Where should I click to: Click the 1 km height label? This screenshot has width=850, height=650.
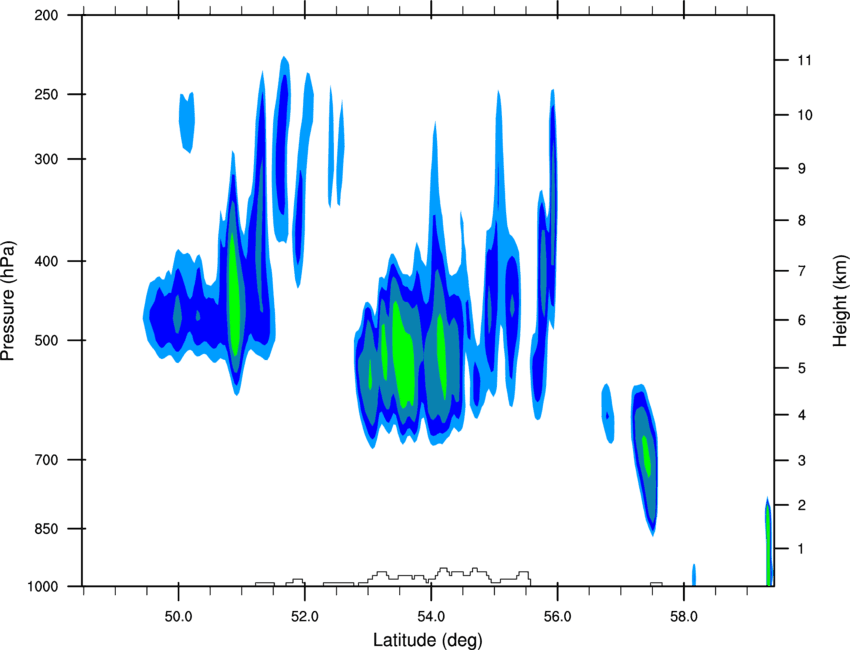pos(802,549)
